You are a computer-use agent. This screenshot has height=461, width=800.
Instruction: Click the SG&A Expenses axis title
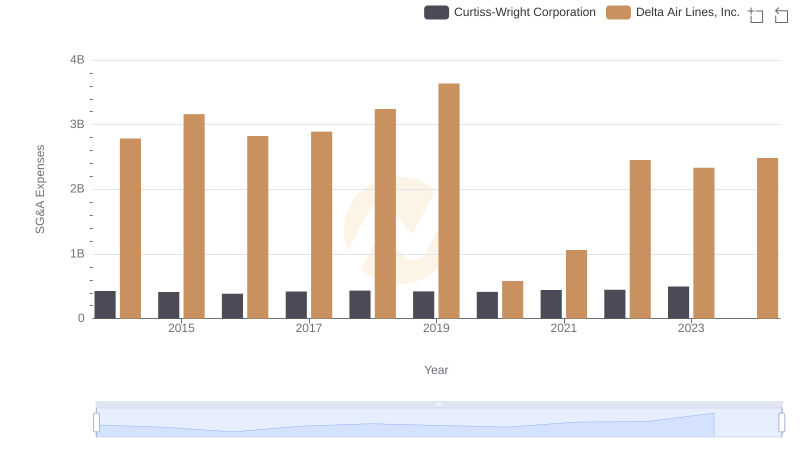tap(40, 189)
